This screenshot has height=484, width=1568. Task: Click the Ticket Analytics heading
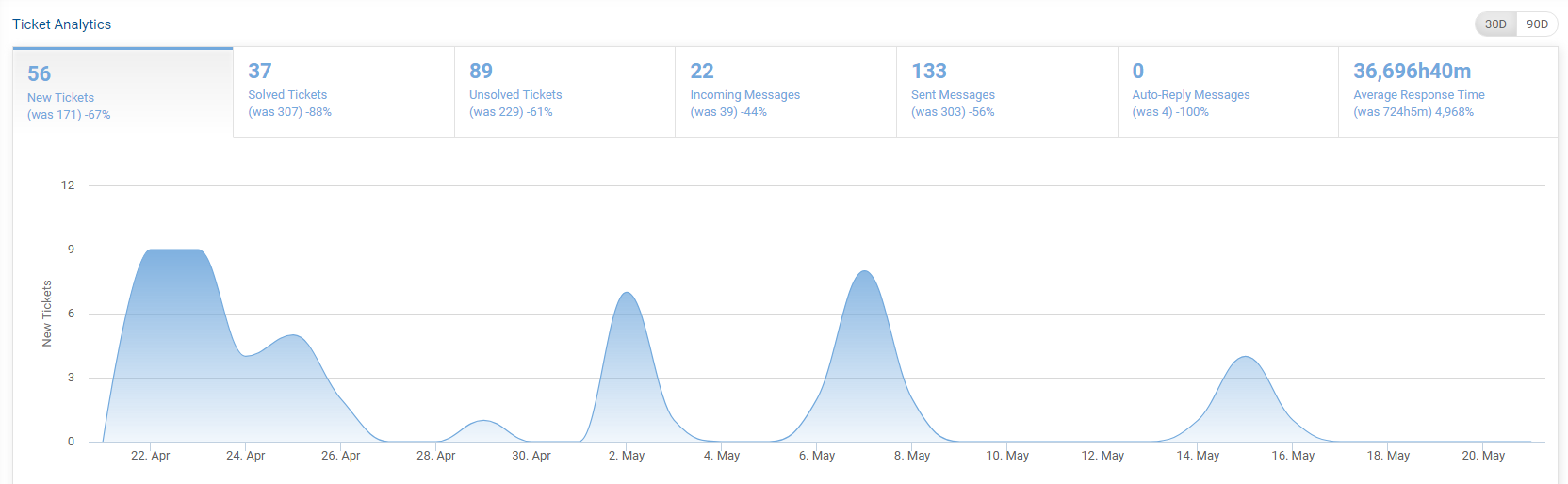coord(61,24)
